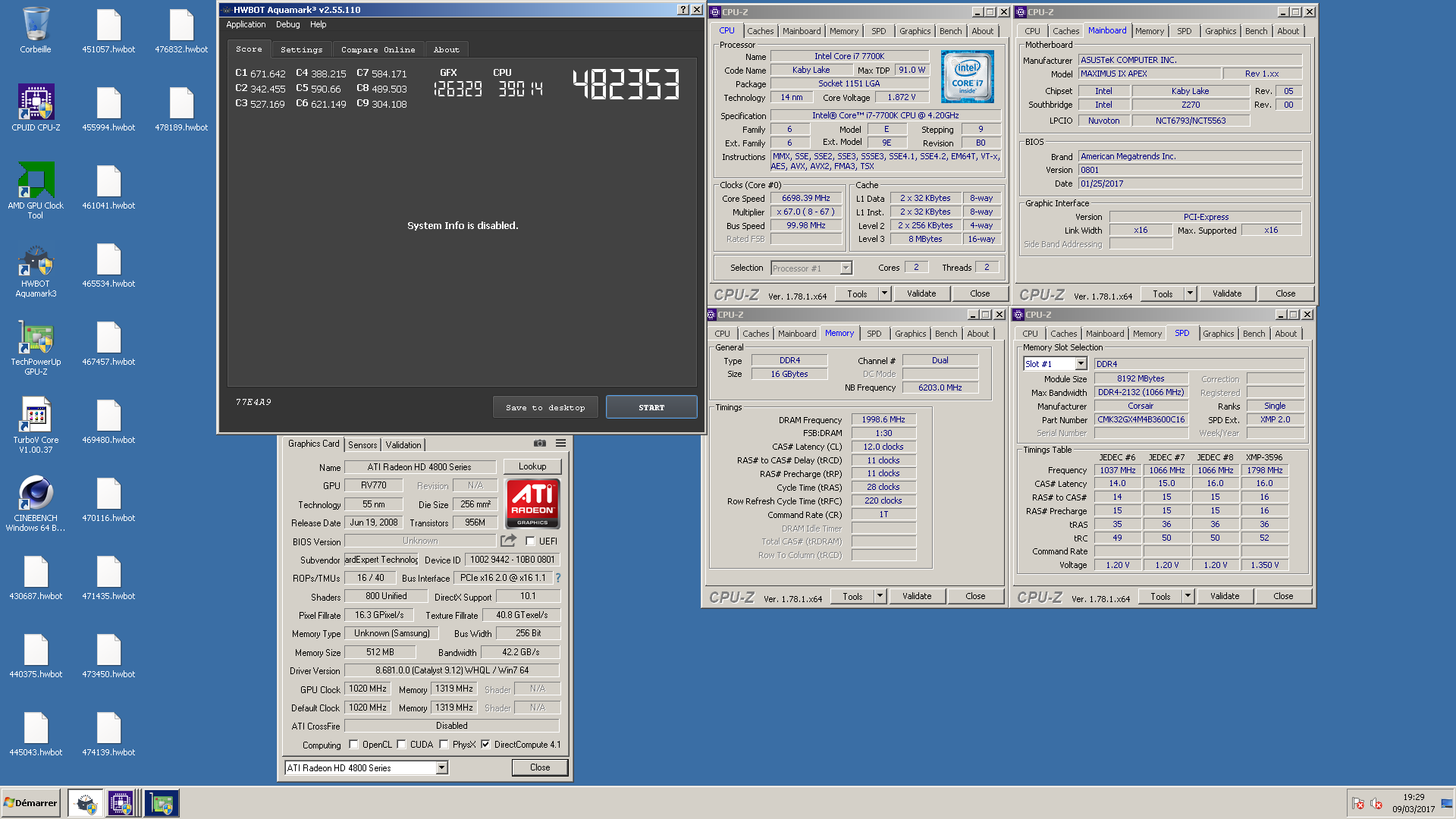Click the taskbar clock showing 19:29
The height and width of the screenshot is (819, 1456).
pyautogui.click(x=1414, y=797)
